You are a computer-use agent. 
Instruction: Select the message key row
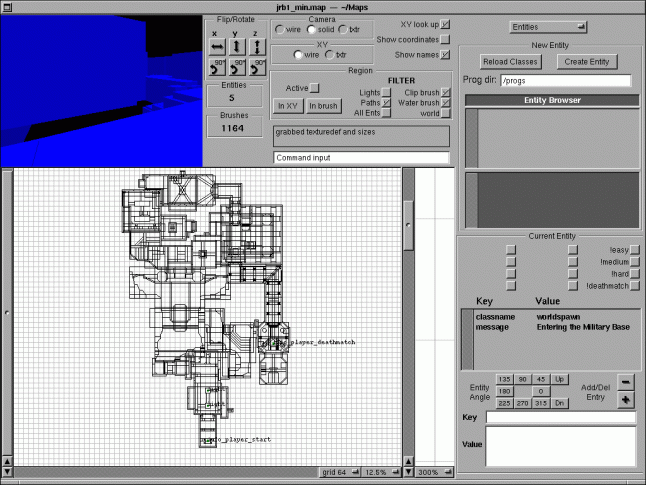click(x=557, y=327)
